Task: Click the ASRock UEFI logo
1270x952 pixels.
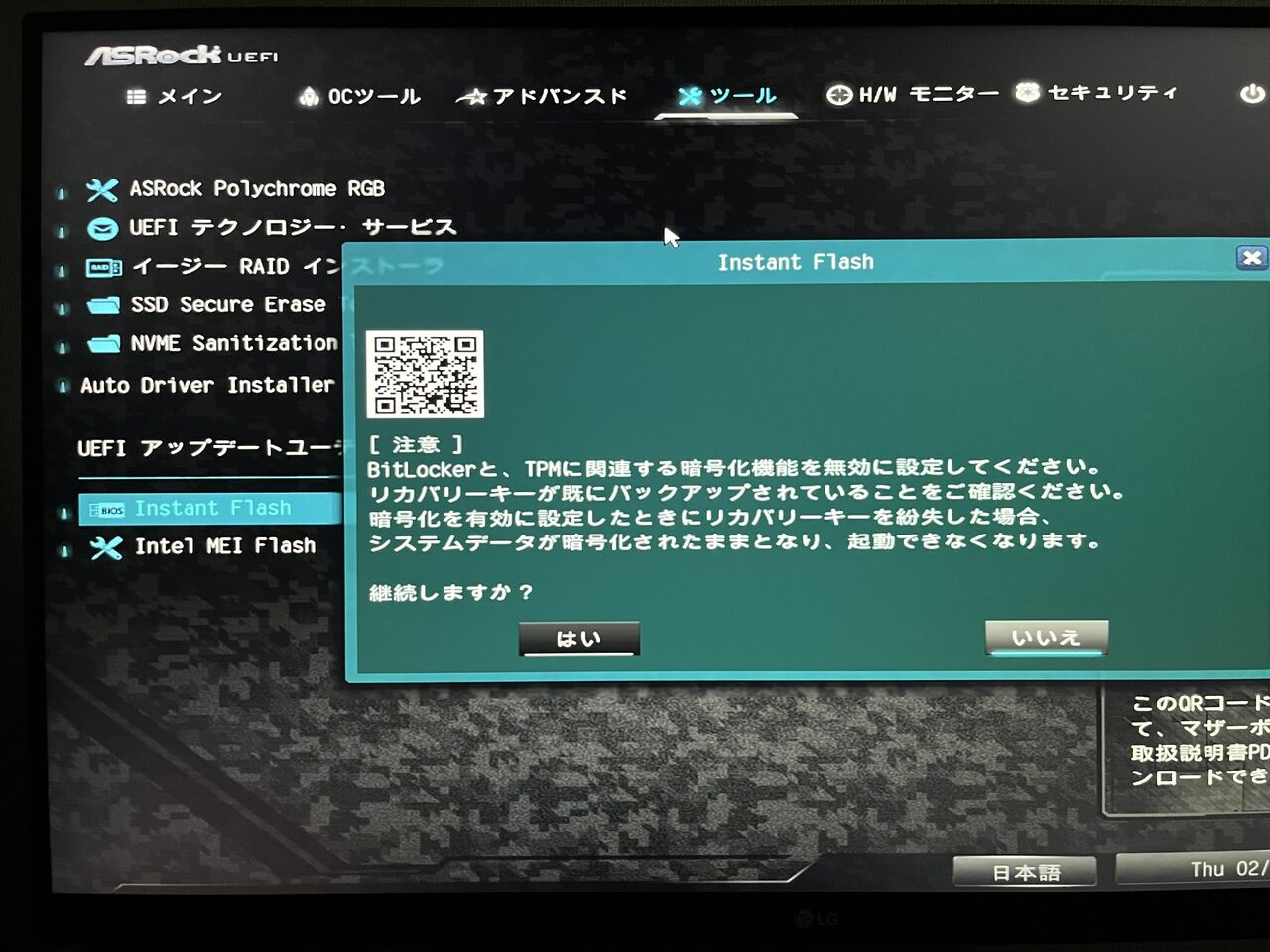Action: coord(182,55)
